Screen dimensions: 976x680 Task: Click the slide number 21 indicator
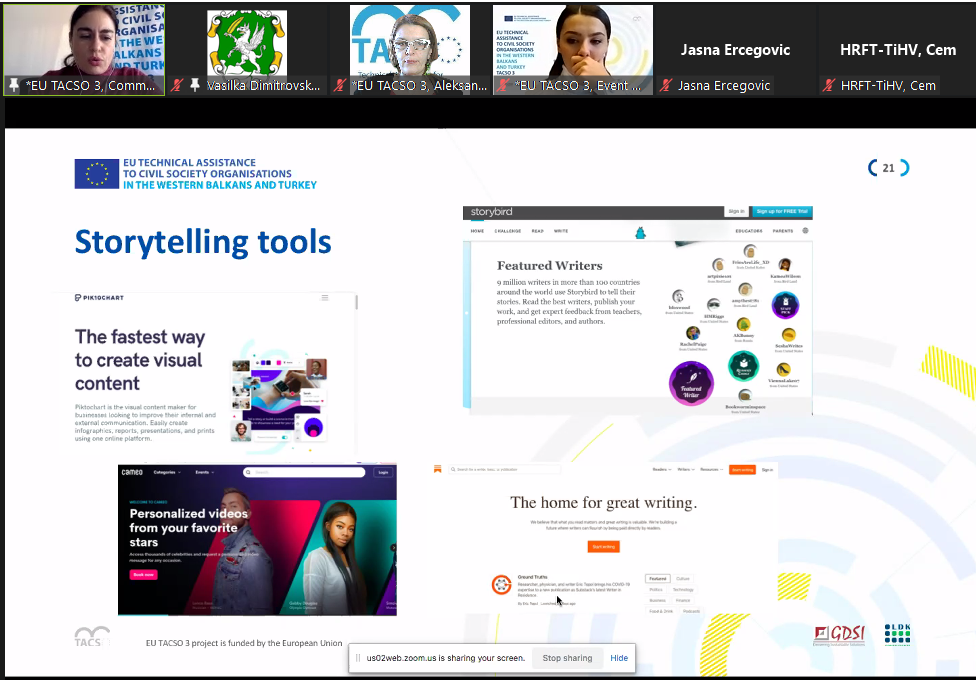coord(888,168)
